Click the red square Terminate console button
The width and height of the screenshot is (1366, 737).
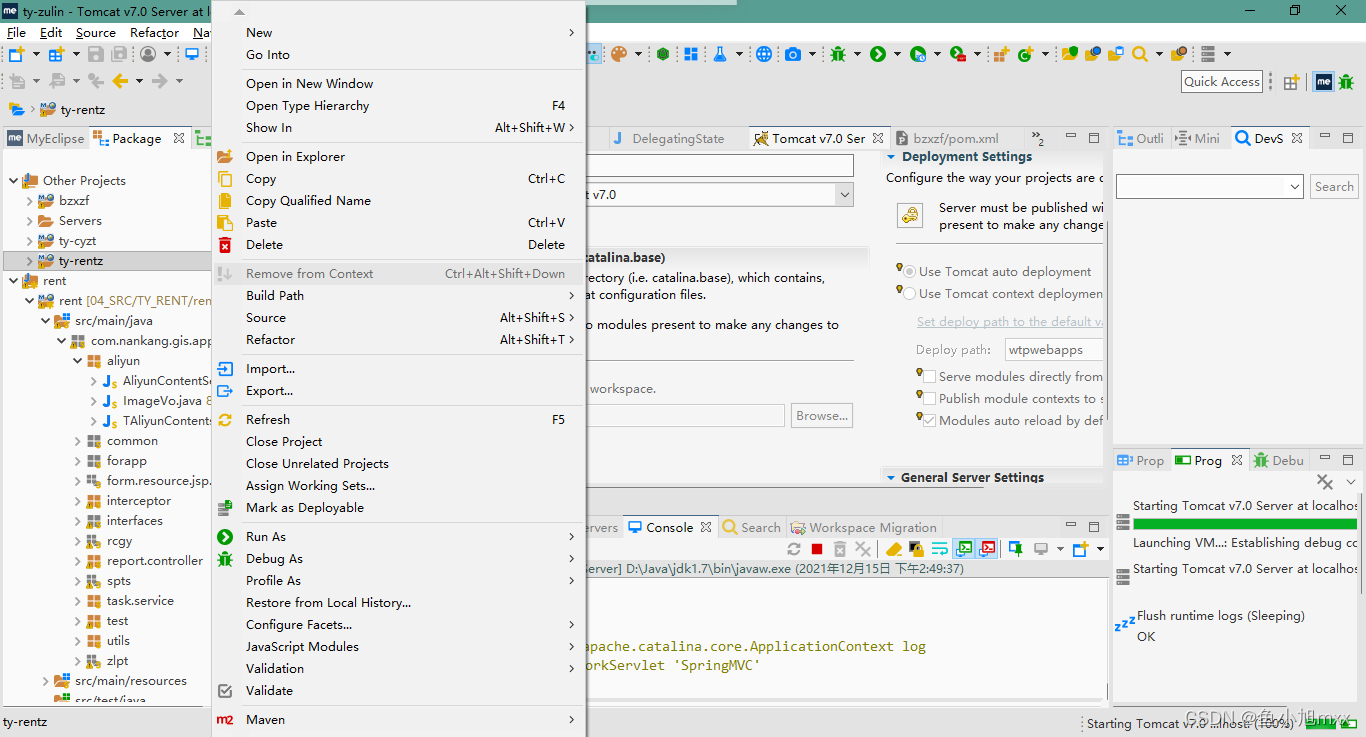tap(817, 549)
